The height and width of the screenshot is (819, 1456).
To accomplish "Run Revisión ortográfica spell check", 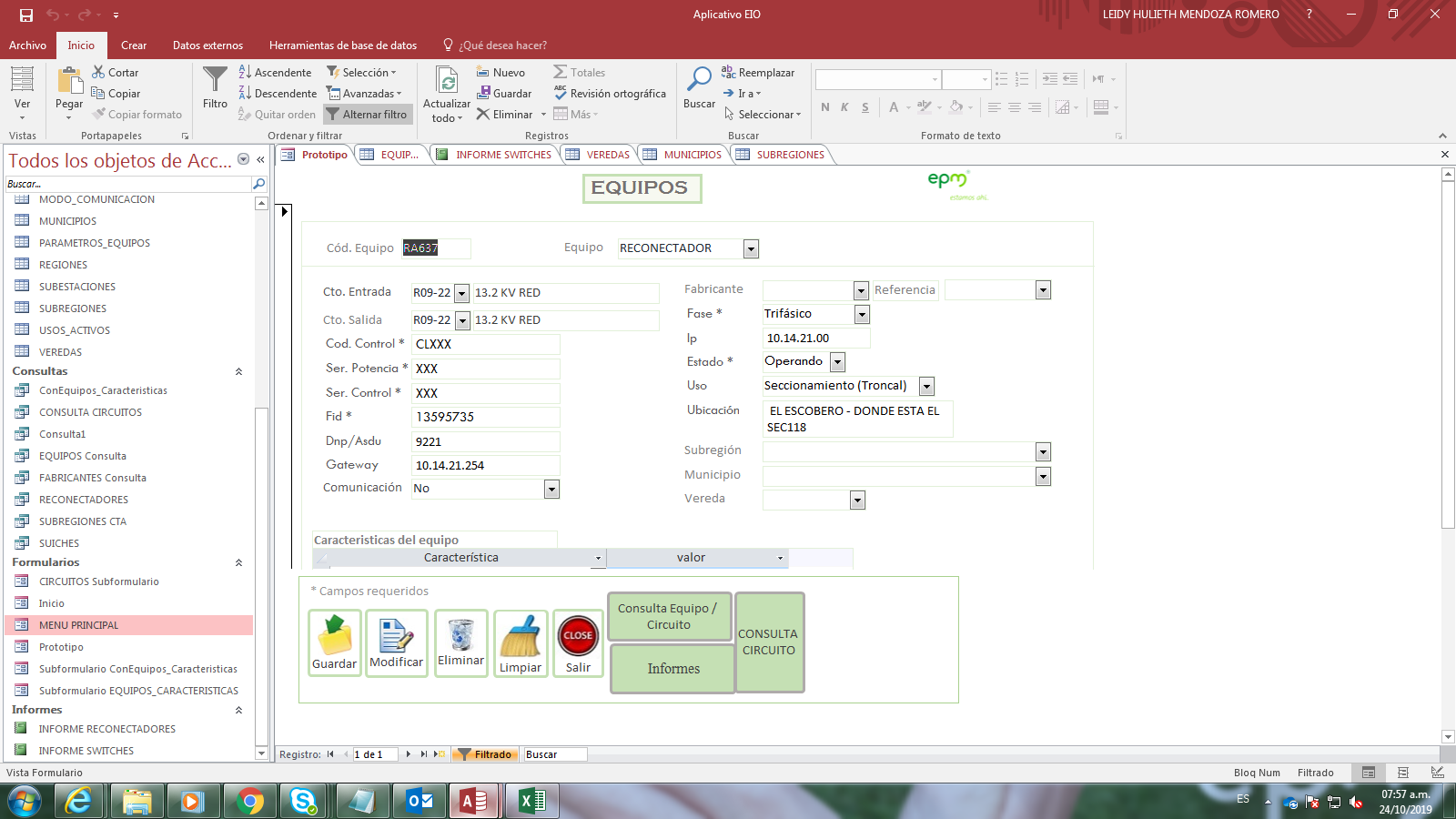I will [610, 93].
